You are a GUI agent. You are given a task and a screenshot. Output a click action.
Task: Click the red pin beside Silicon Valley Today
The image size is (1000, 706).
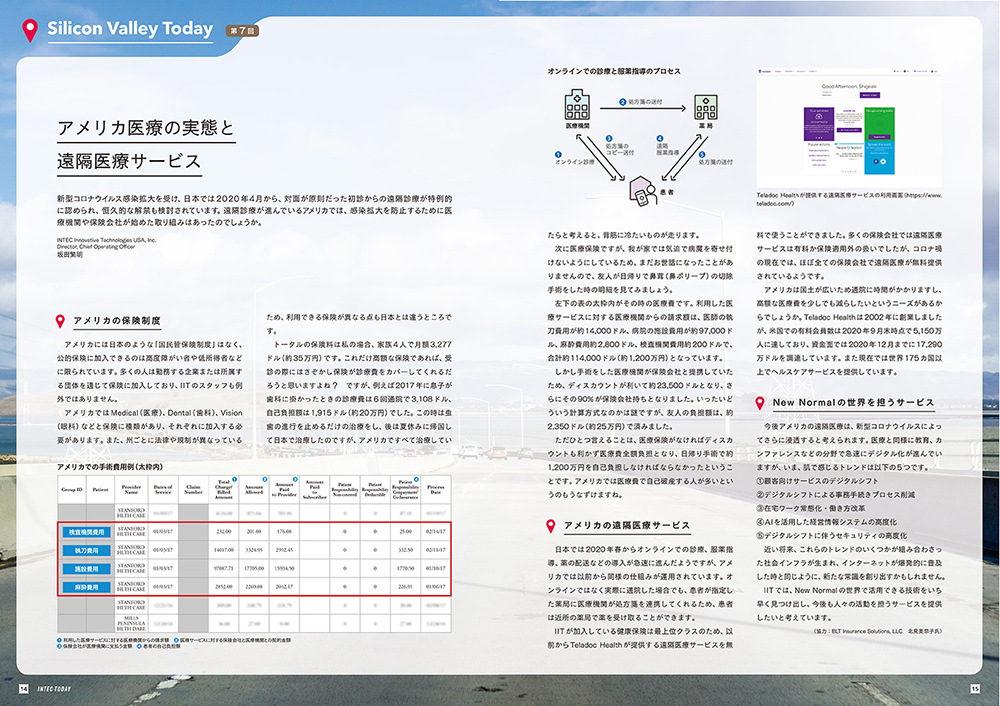click(x=29, y=31)
